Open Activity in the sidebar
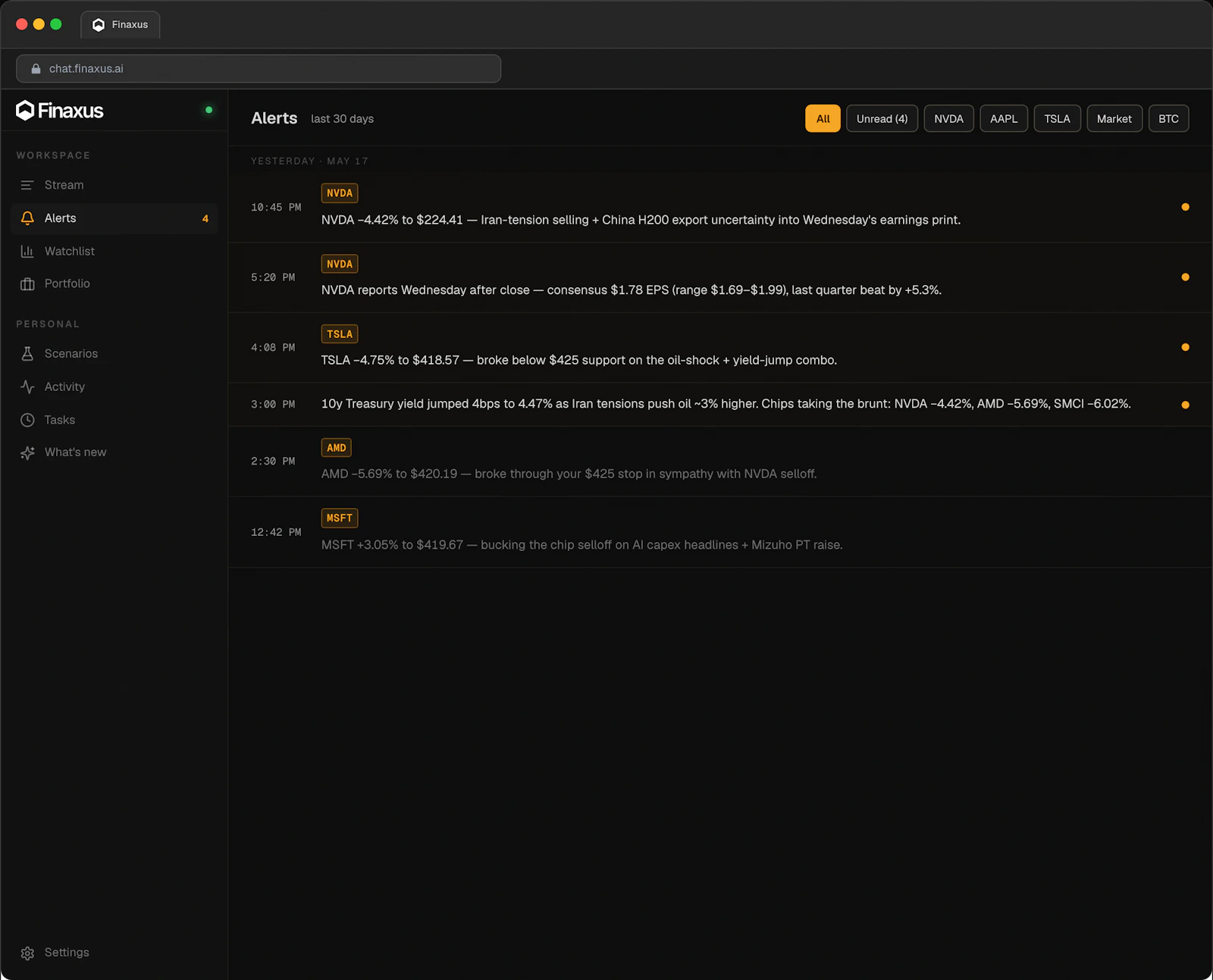The width and height of the screenshot is (1213, 980). tap(114, 387)
